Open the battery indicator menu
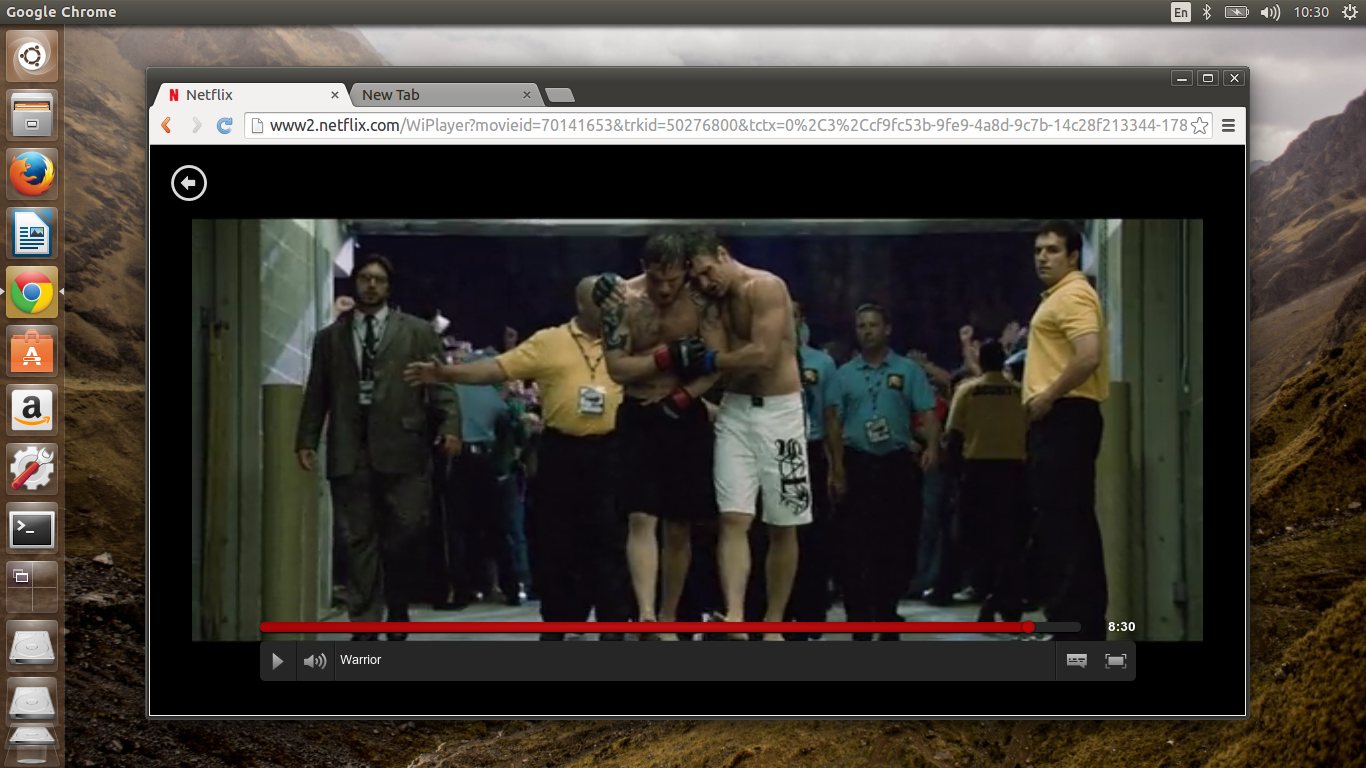 1237,12
